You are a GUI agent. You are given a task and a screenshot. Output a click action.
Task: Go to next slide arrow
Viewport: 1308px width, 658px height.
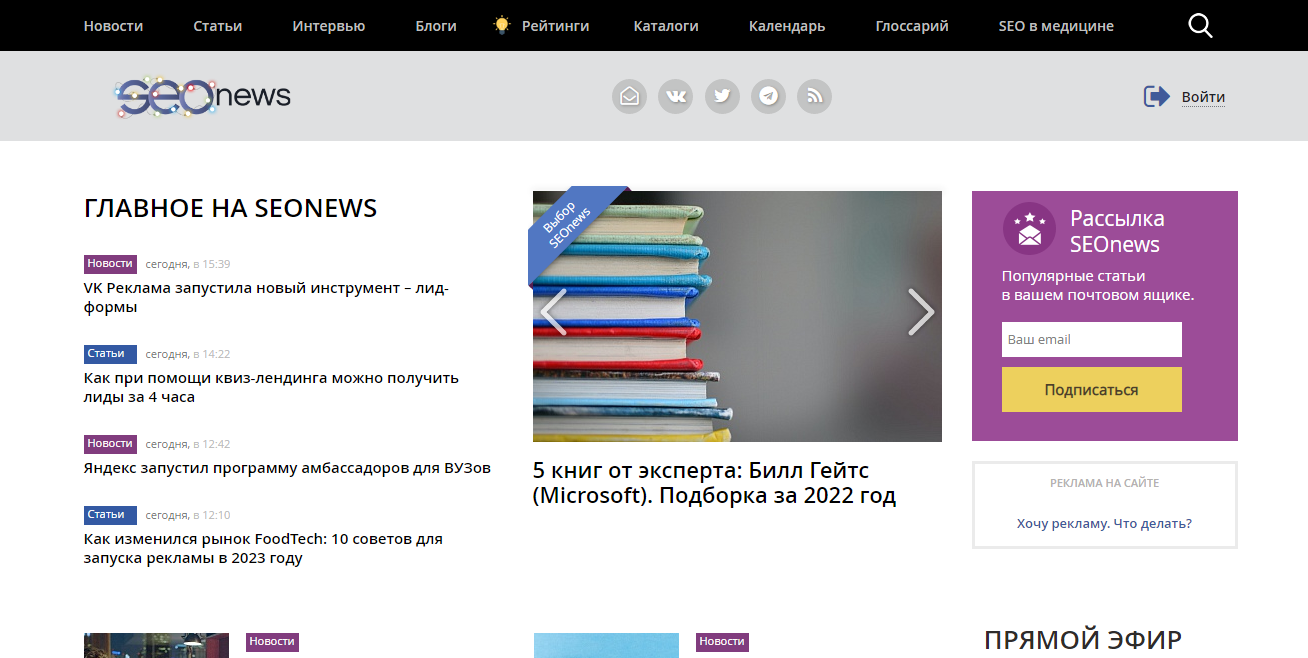921,312
